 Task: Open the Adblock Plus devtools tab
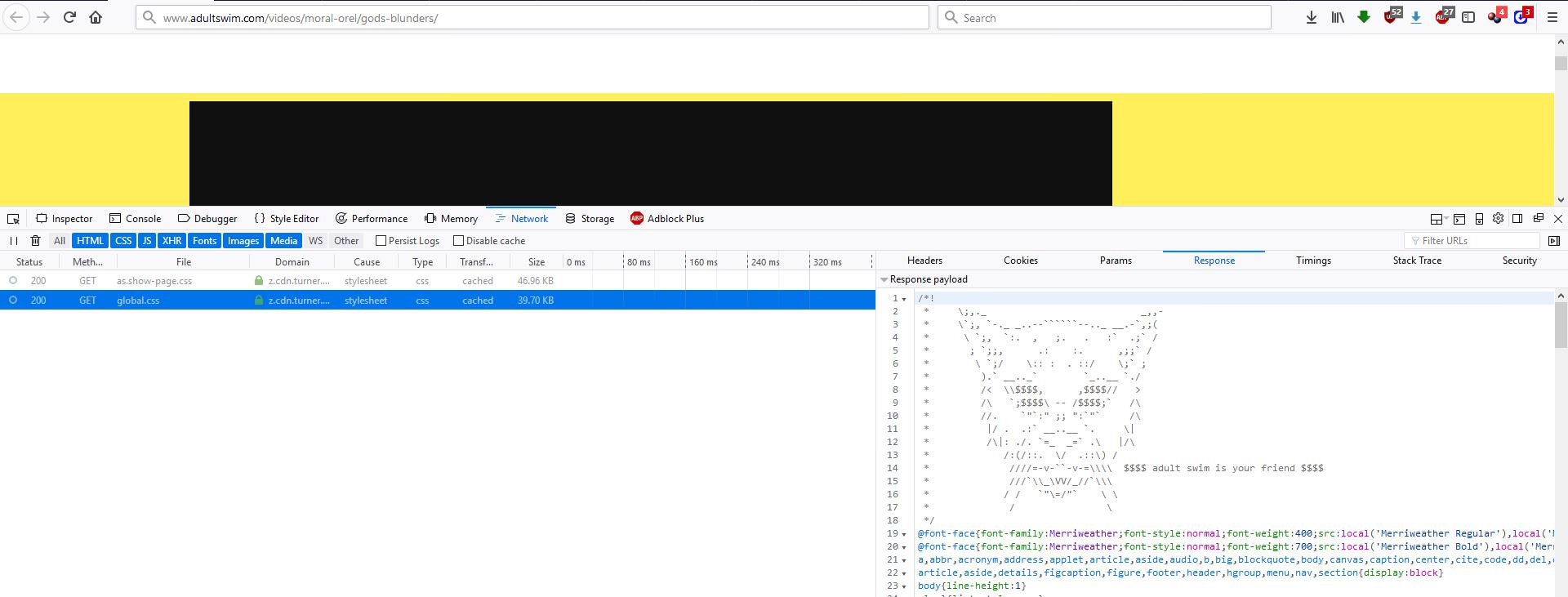click(x=667, y=219)
